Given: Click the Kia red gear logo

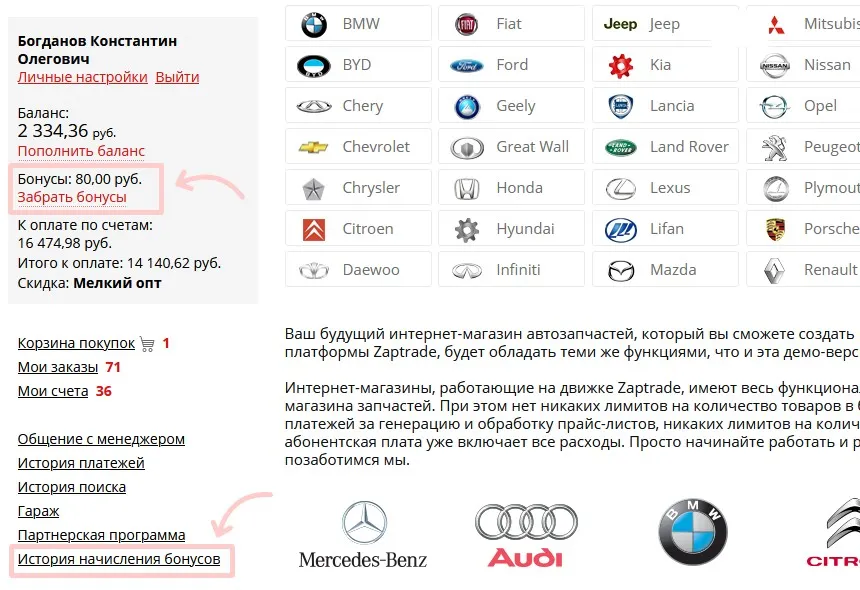Looking at the screenshot, I should (621, 66).
